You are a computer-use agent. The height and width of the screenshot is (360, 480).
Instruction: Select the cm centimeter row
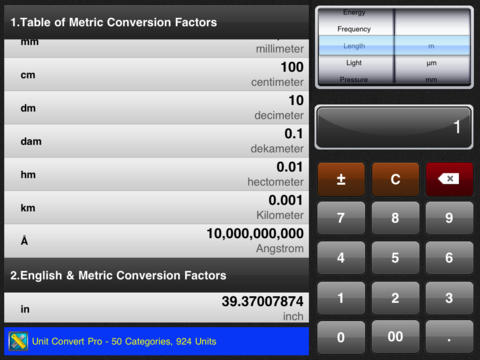click(x=156, y=75)
